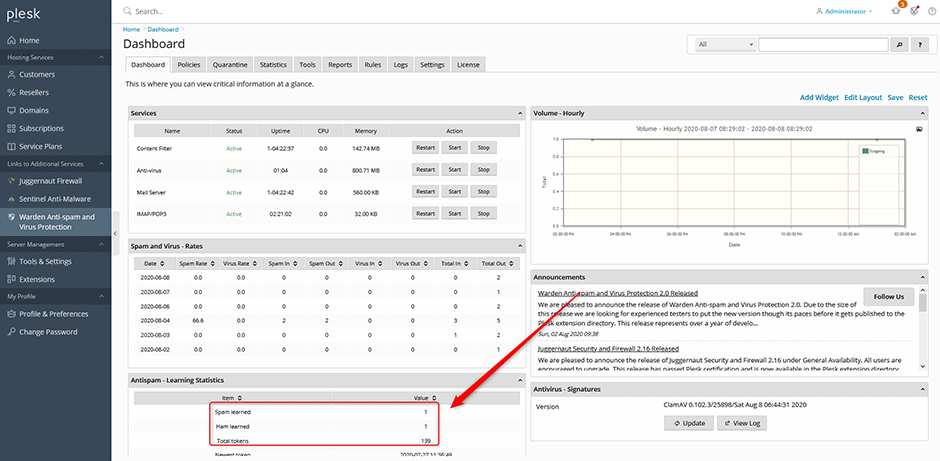The width and height of the screenshot is (940, 461).
Task: Open the Reports tab
Action: tap(340, 65)
